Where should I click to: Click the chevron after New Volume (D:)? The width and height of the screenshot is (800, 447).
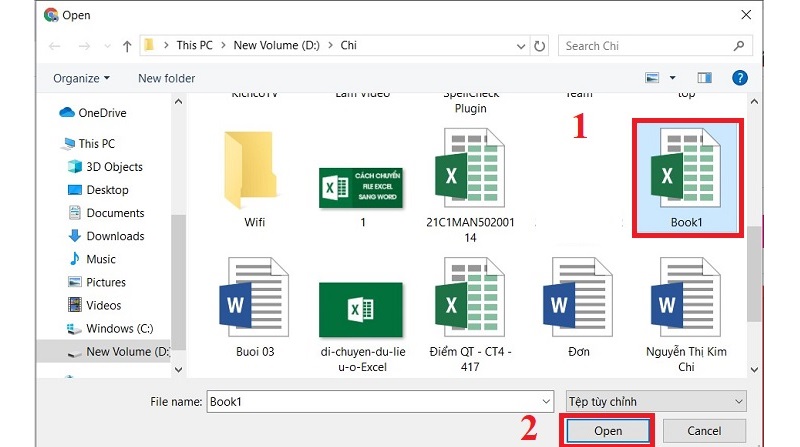coord(330,45)
